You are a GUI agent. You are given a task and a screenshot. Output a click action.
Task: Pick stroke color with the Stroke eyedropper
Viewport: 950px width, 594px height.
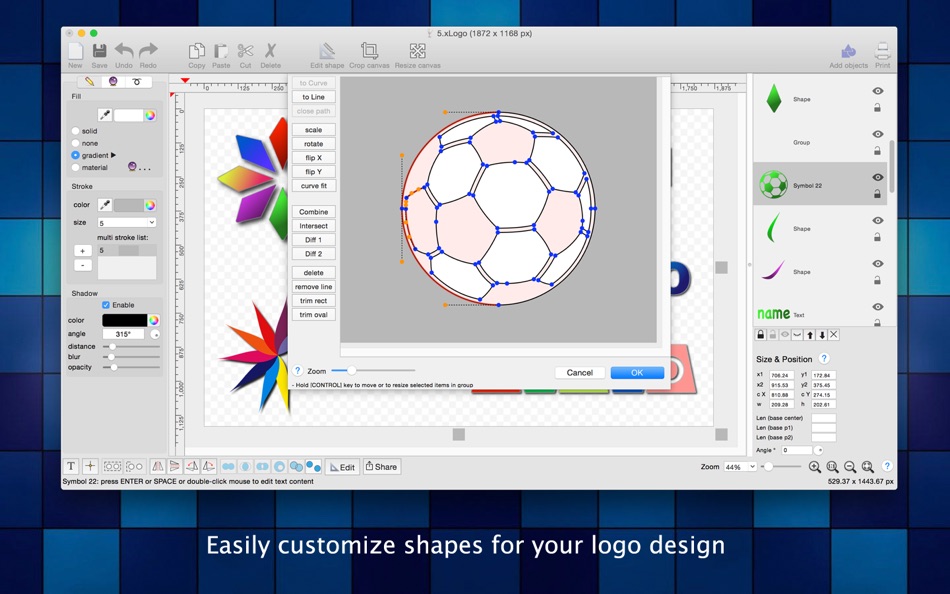(x=105, y=205)
